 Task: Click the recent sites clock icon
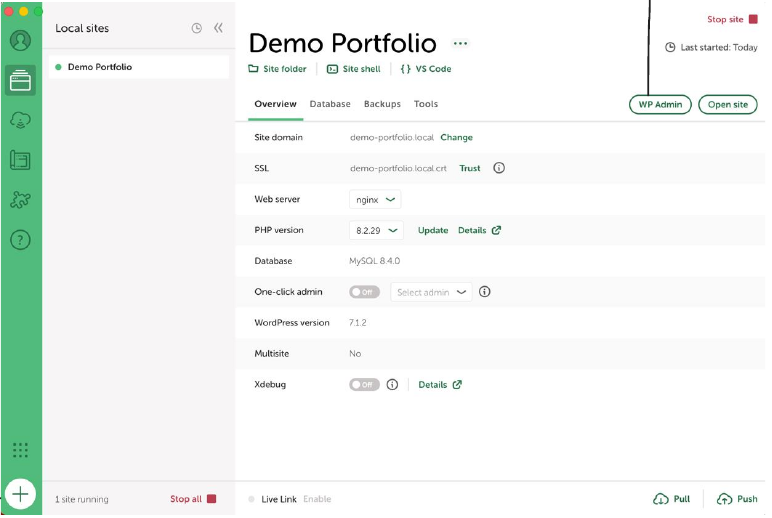coord(196,28)
